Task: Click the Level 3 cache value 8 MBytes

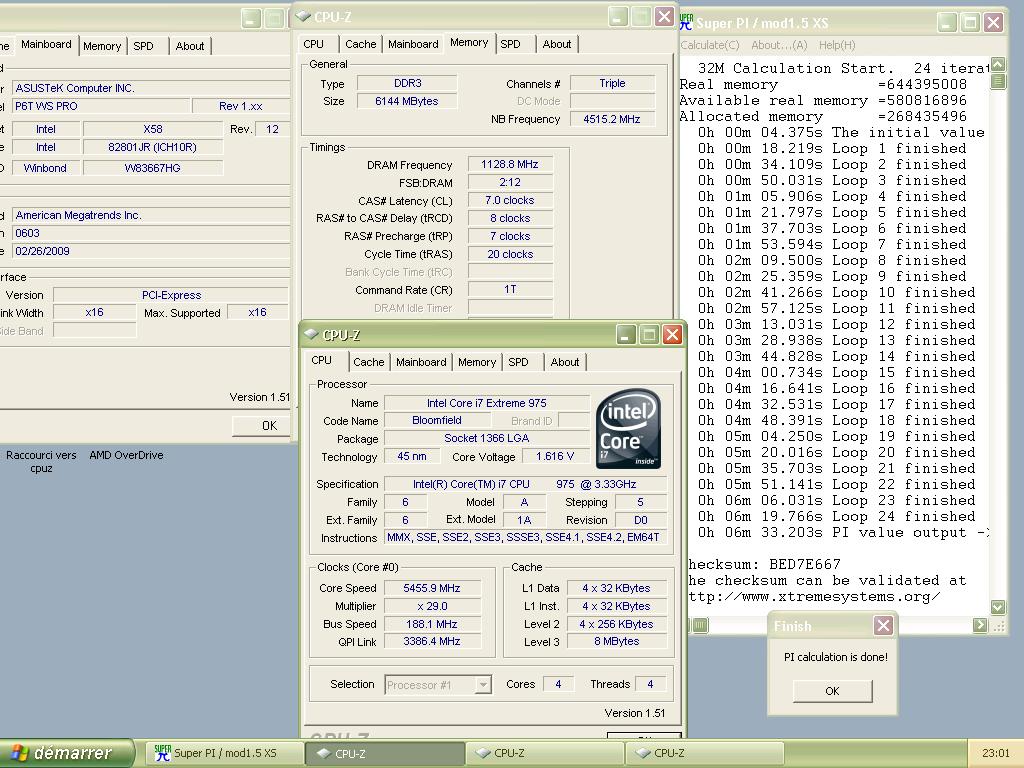Action: (616, 641)
